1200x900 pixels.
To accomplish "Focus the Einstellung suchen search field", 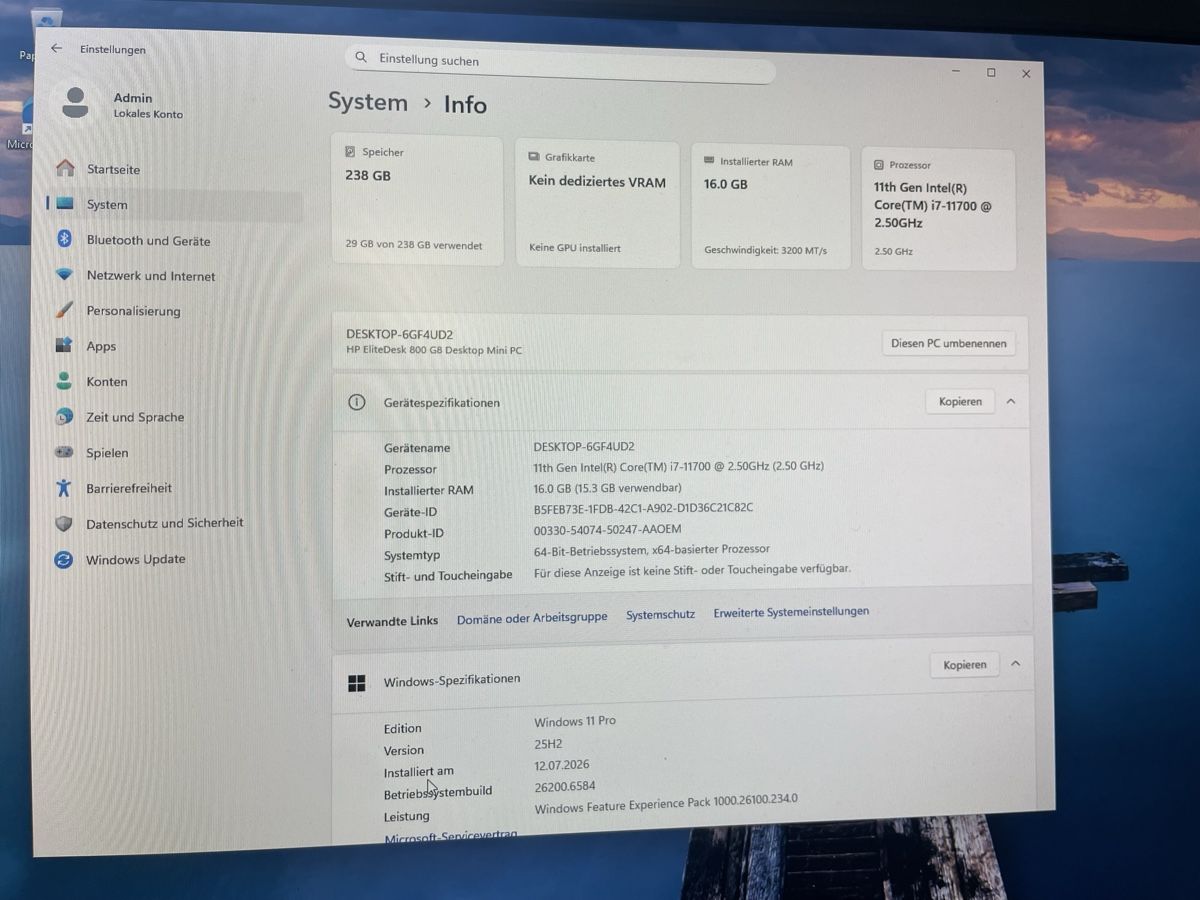I will (x=560, y=62).
